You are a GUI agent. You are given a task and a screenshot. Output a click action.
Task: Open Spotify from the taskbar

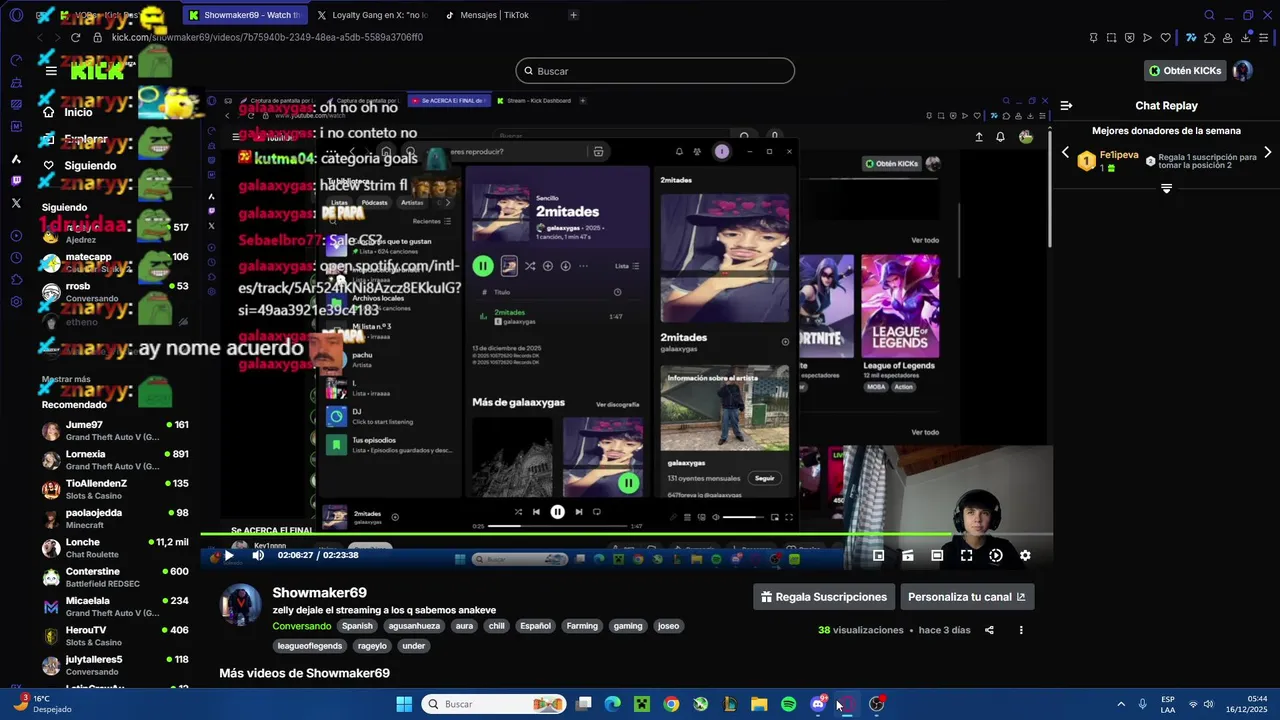tap(788, 704)
